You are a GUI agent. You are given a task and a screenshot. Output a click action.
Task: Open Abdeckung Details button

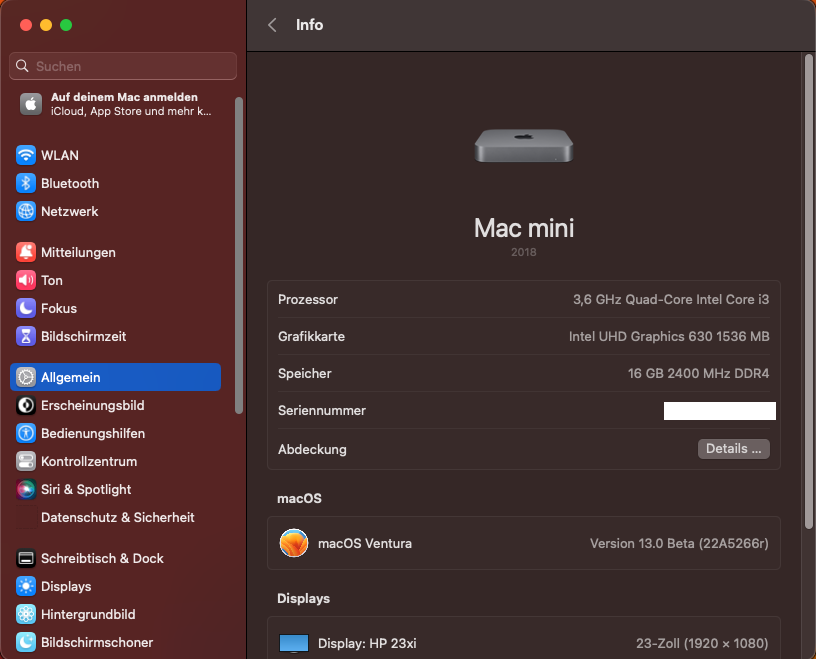(734, 449)
